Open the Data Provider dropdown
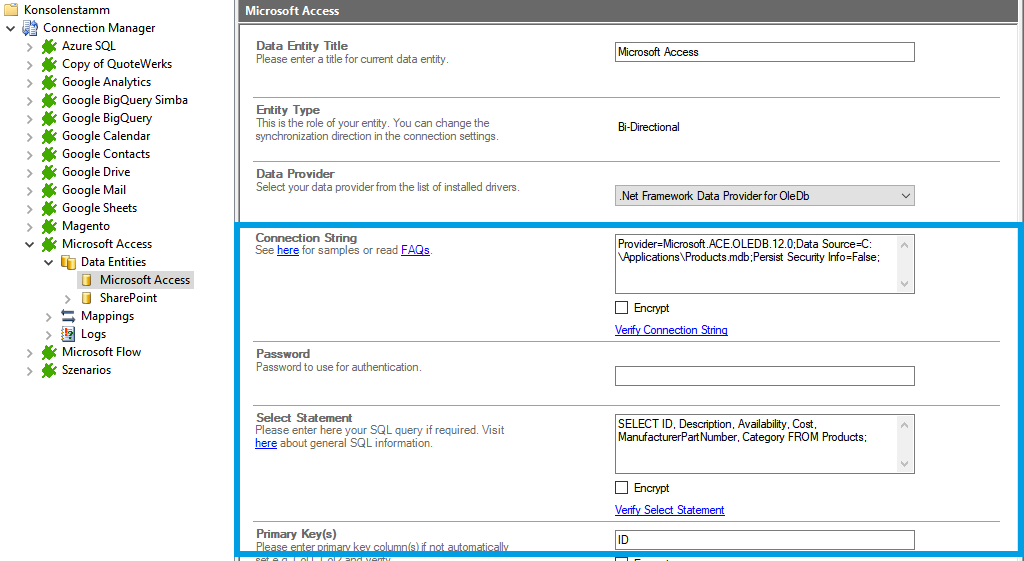This screenshot has height=561, width=1024. (764, 196)
